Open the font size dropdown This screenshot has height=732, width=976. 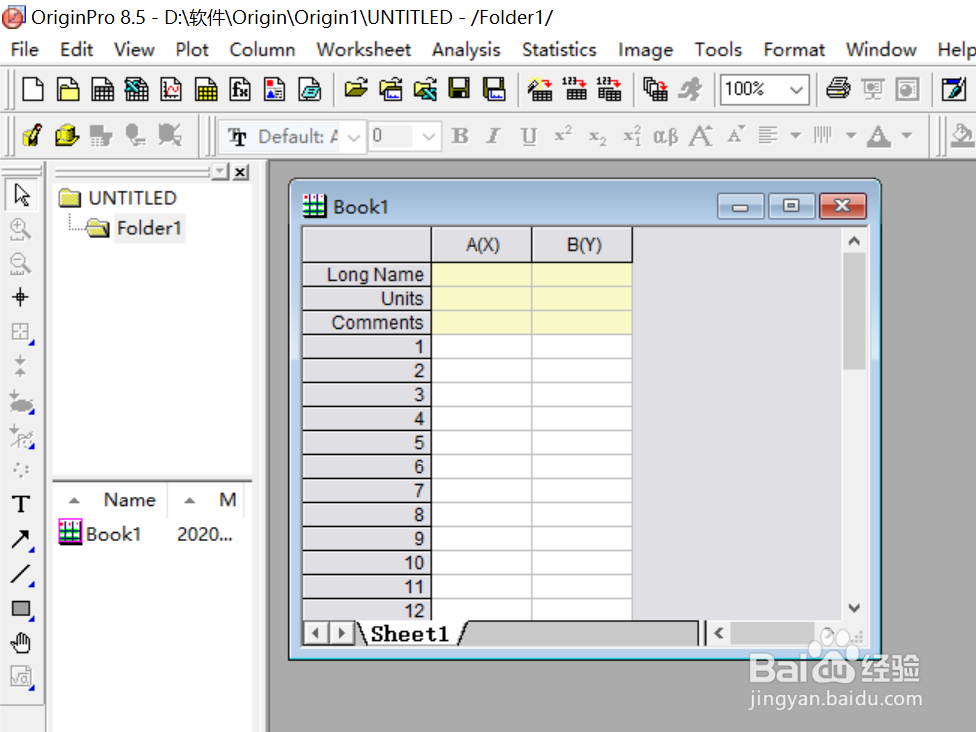click(x=428, y=136)
